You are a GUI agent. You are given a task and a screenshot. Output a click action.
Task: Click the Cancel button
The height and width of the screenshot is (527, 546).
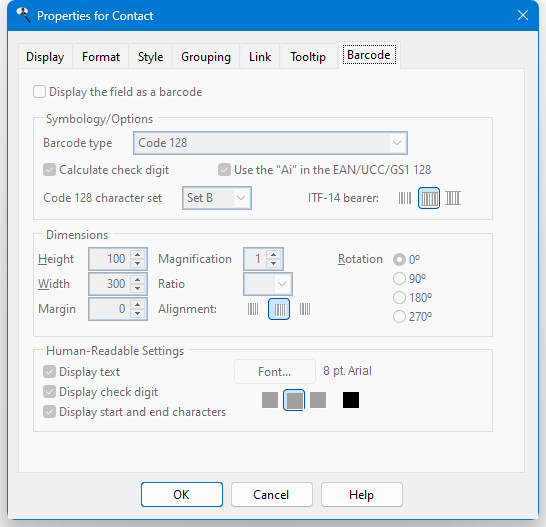(272, 495)
